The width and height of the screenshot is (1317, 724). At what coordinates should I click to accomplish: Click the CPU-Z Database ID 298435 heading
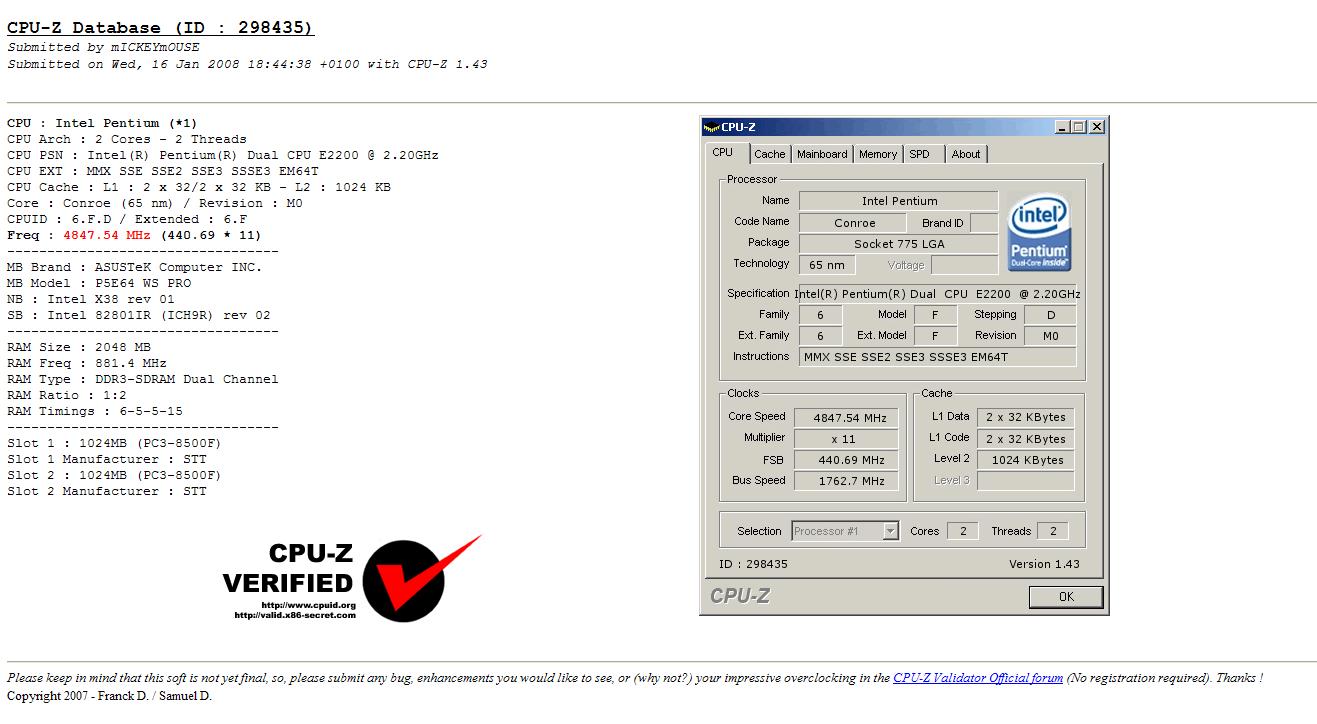(161, 28)
